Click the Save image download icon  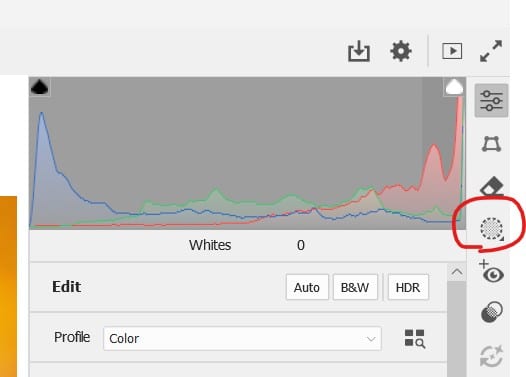[359, 51]
